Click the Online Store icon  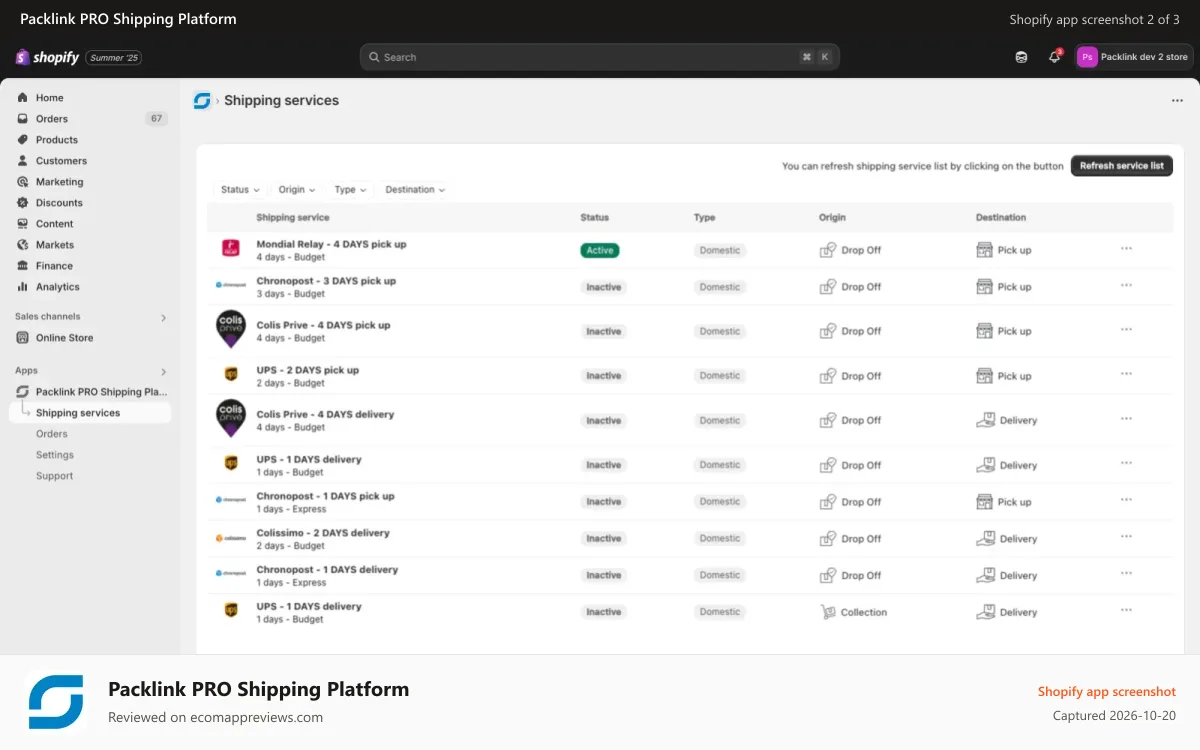click(23, 338)
